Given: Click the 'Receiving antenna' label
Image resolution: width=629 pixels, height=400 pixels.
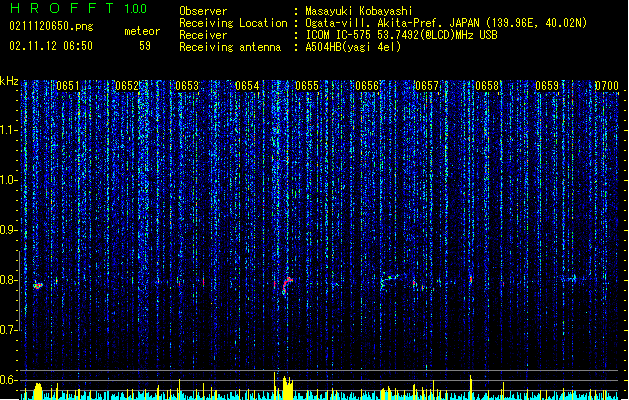Looking at the screenshot, I should point(230,47).
